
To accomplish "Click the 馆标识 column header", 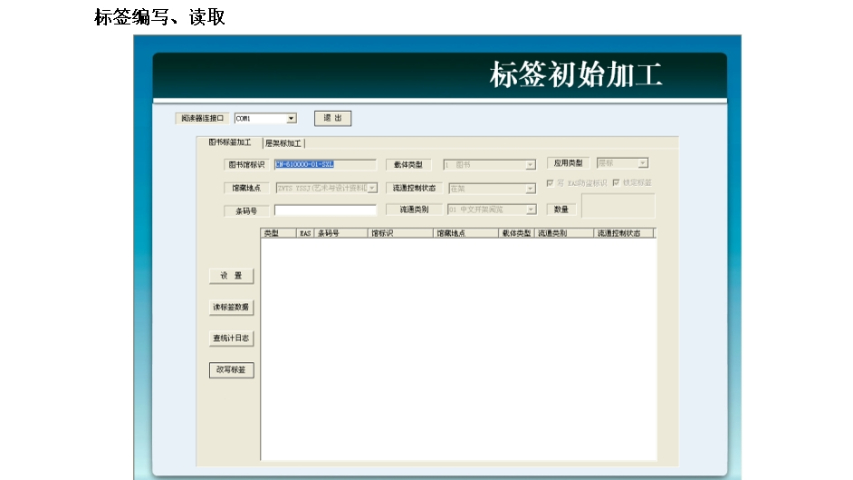I will click(x=400, y=233).
